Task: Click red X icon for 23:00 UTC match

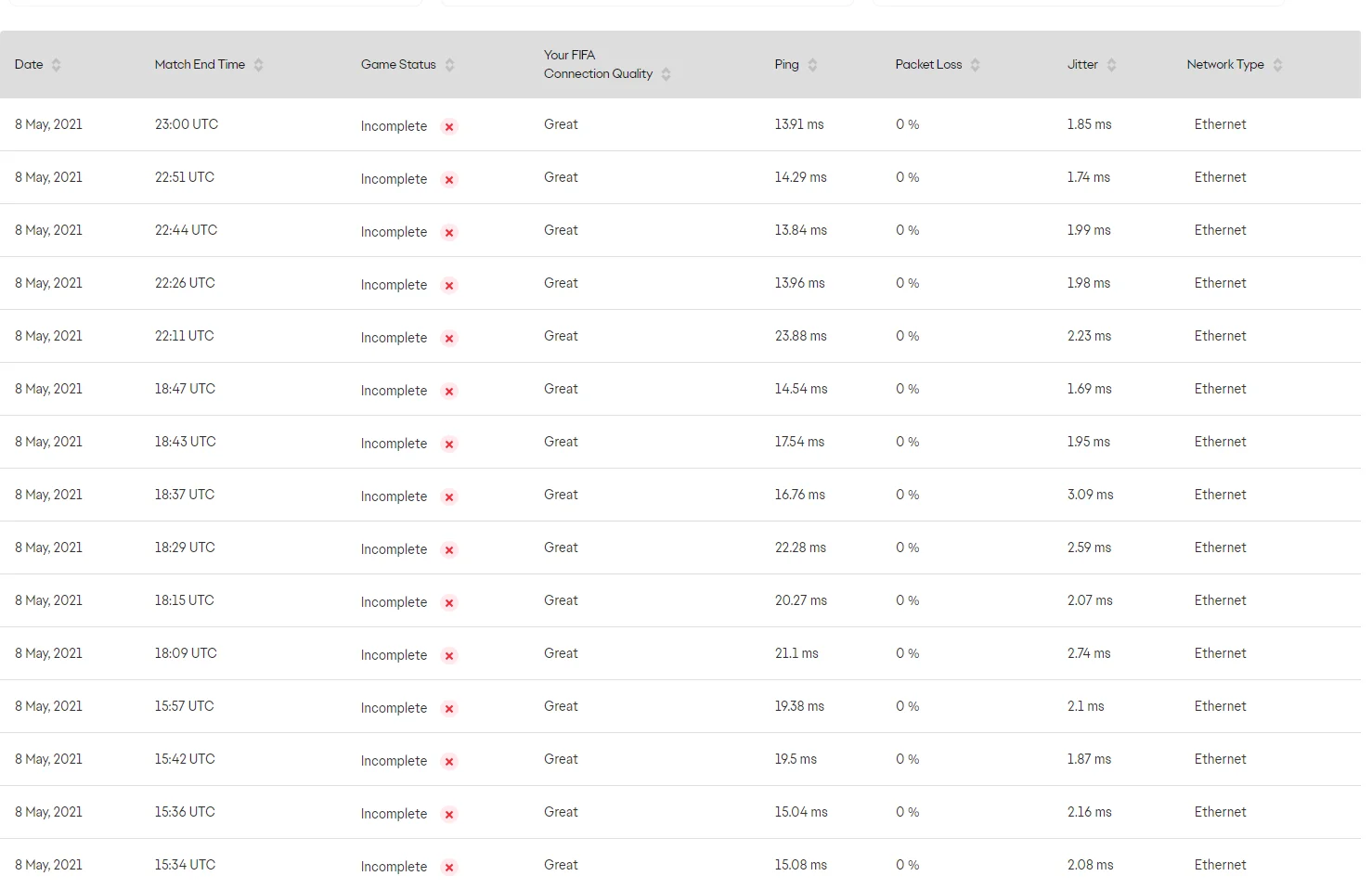Action: coord(449,127)
